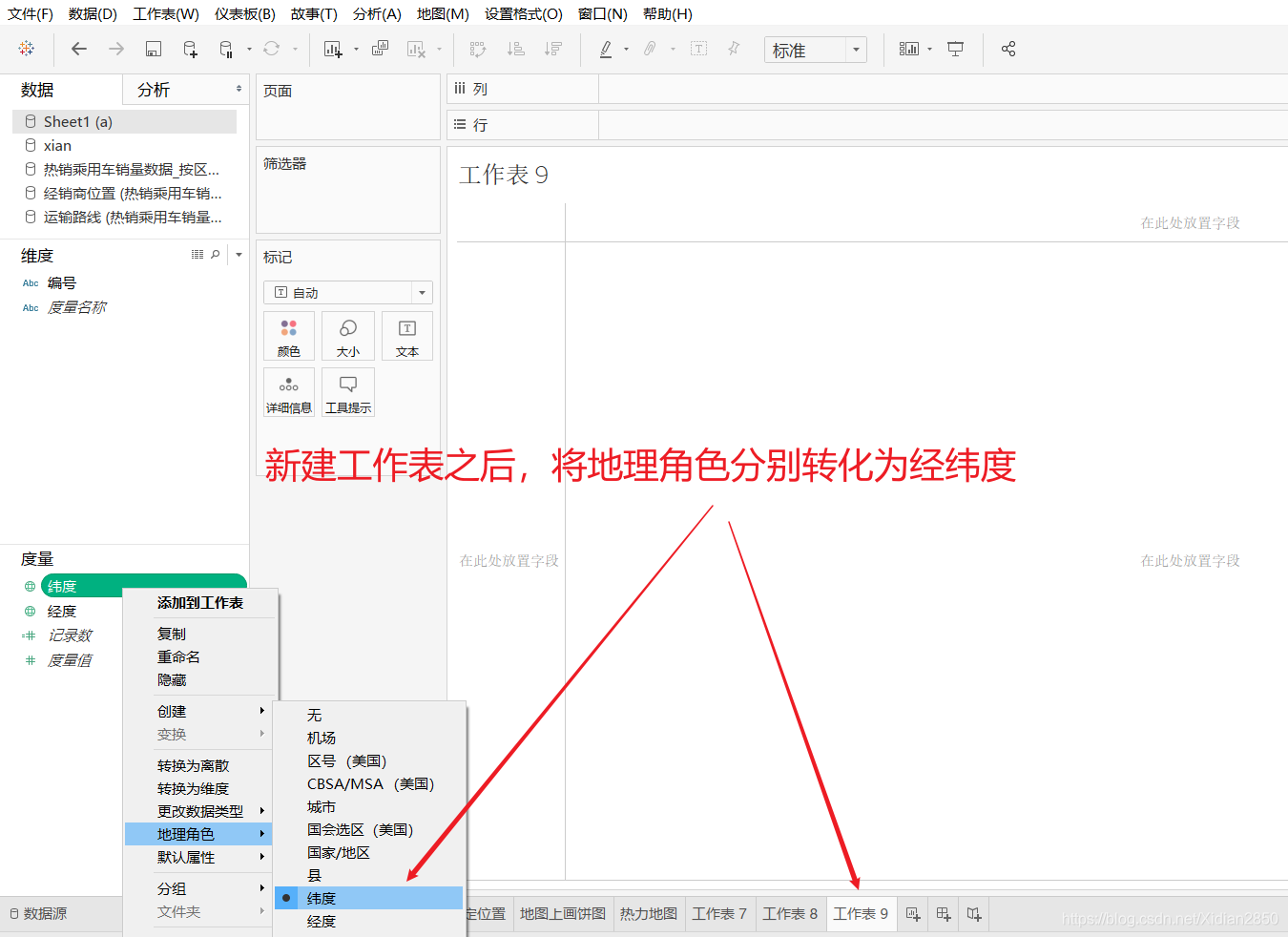Click the undo back arrow
The image size is (1288, 937).
click(x=79, y=49)
